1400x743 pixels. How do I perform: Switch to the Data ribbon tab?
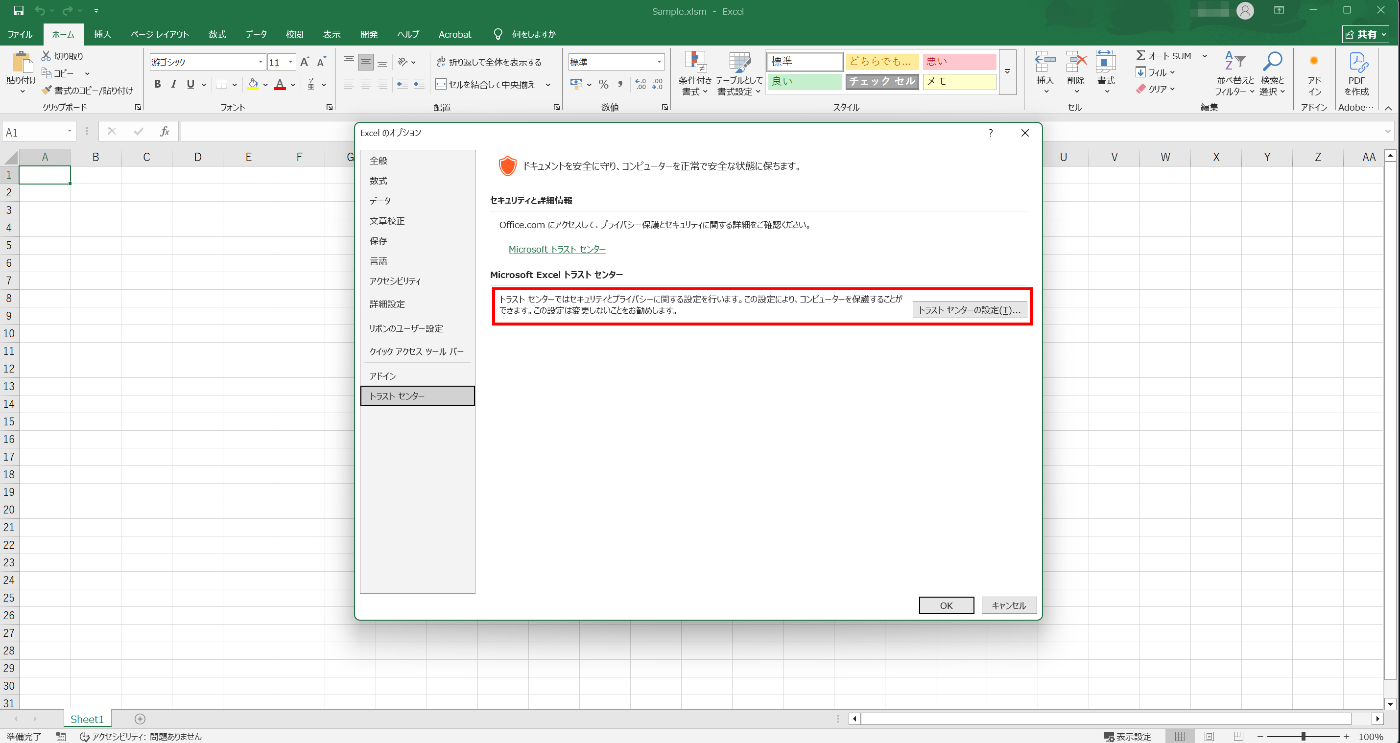[256, 34]
